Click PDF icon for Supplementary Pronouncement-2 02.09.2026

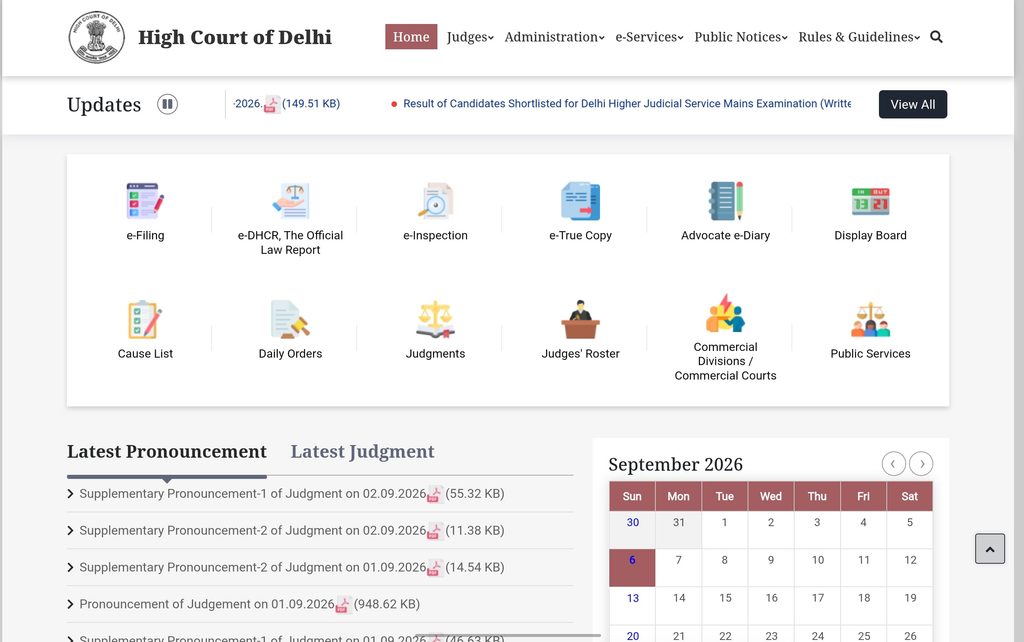click(435, 531)
